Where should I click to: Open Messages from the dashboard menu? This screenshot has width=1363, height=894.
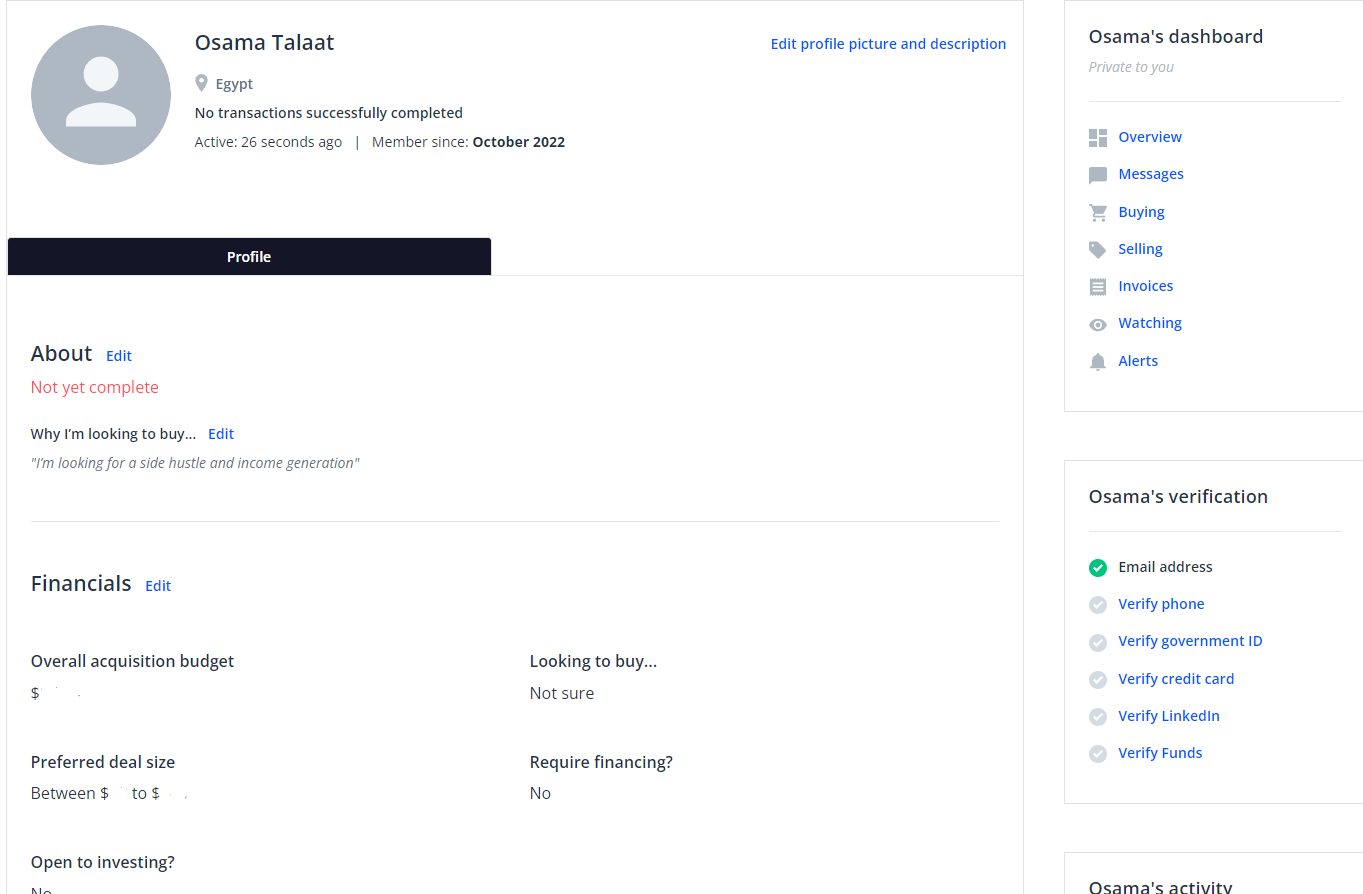click(x=1150, y=174)
